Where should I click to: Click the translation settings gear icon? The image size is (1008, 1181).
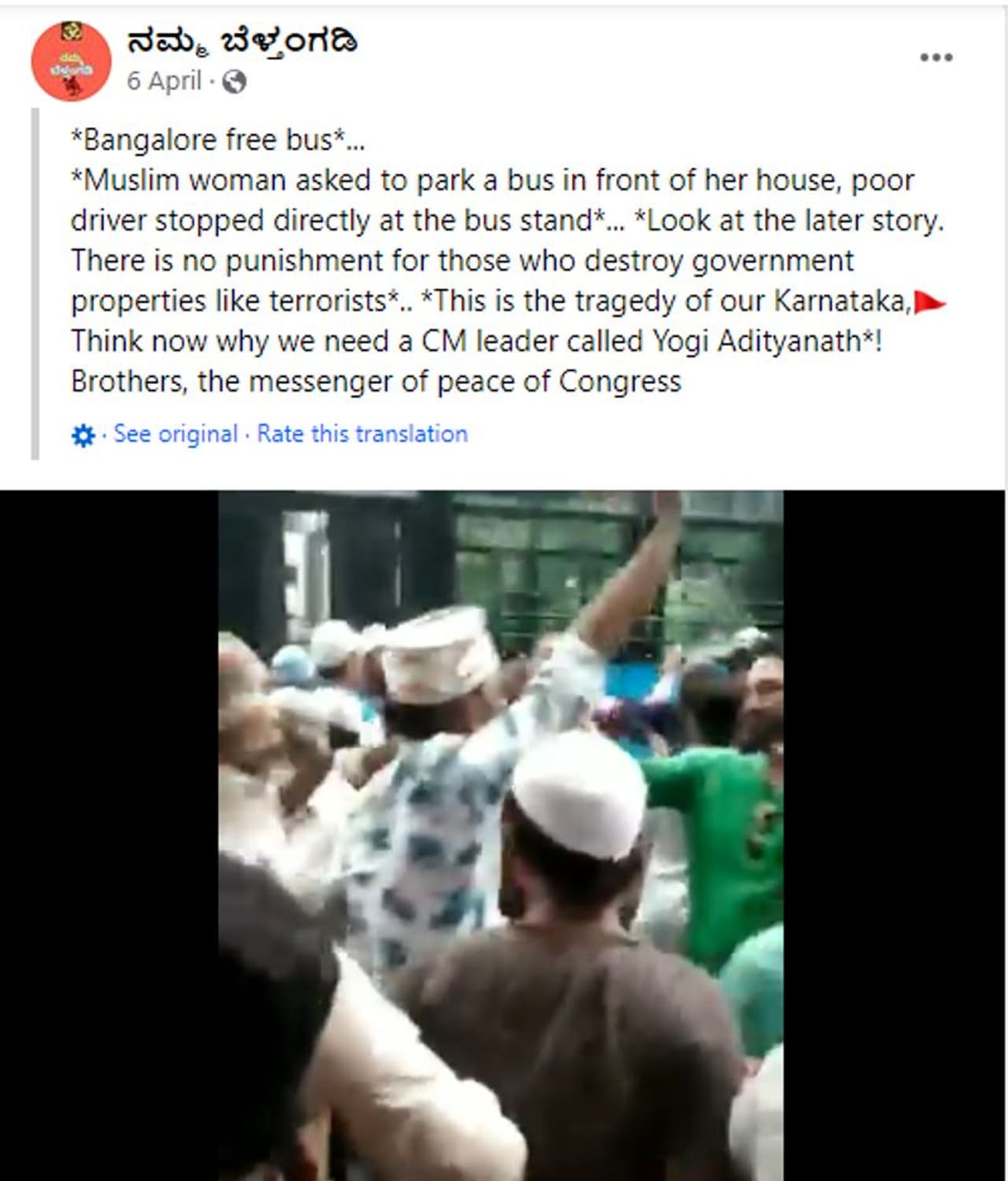(83, 435)
